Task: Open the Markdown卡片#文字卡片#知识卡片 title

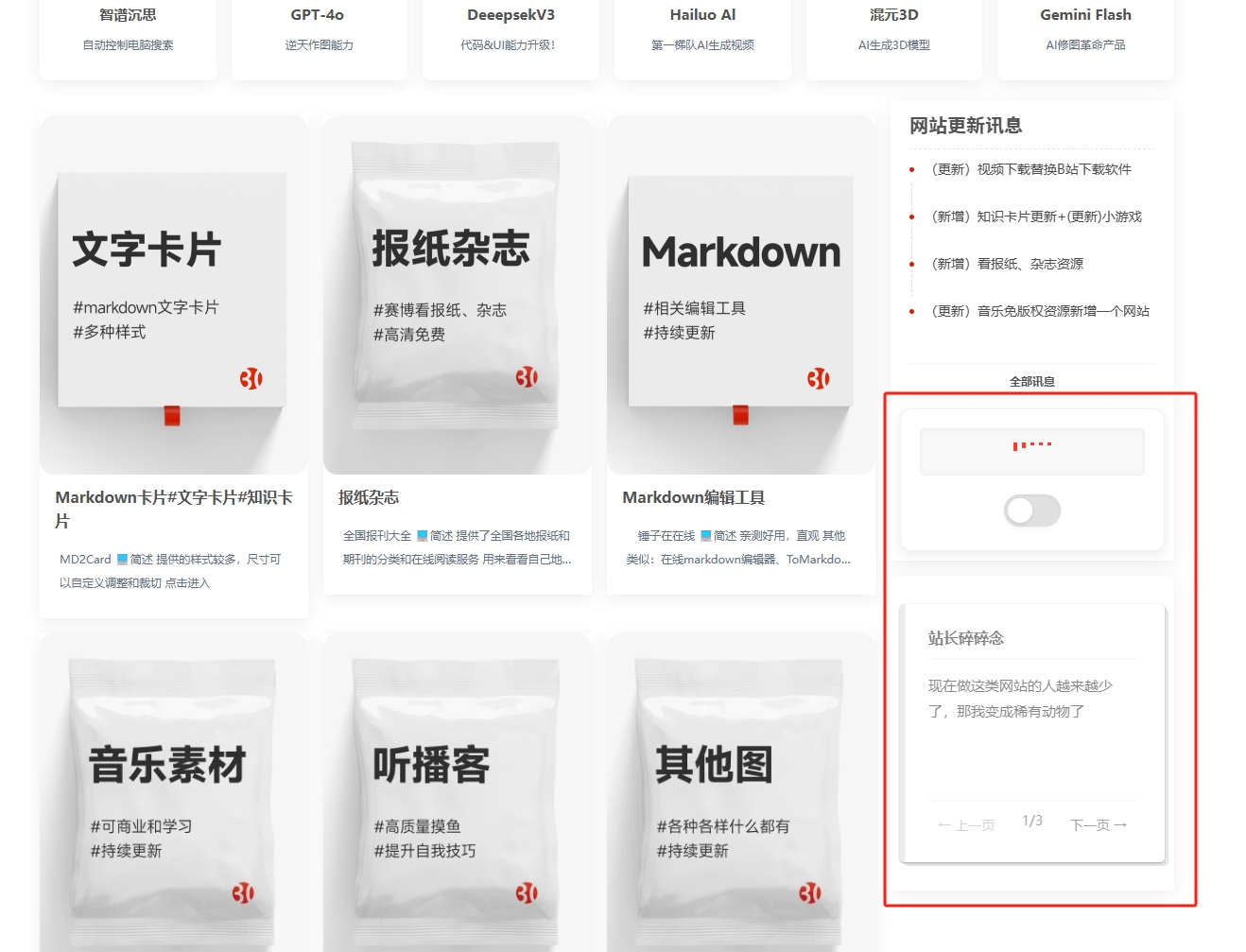Action: (174, 509)
